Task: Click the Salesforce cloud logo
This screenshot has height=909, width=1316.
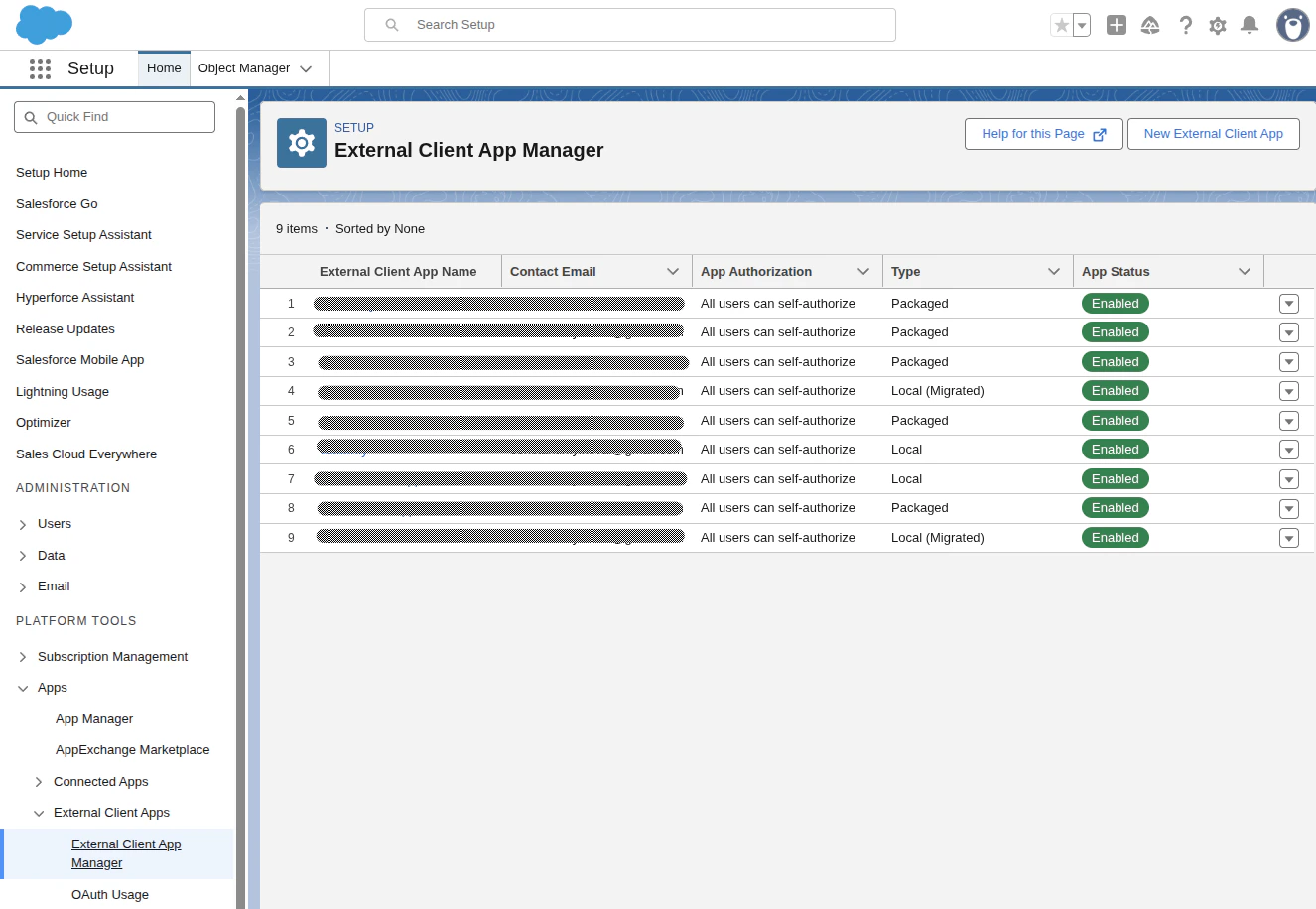Action: (45, 24)
